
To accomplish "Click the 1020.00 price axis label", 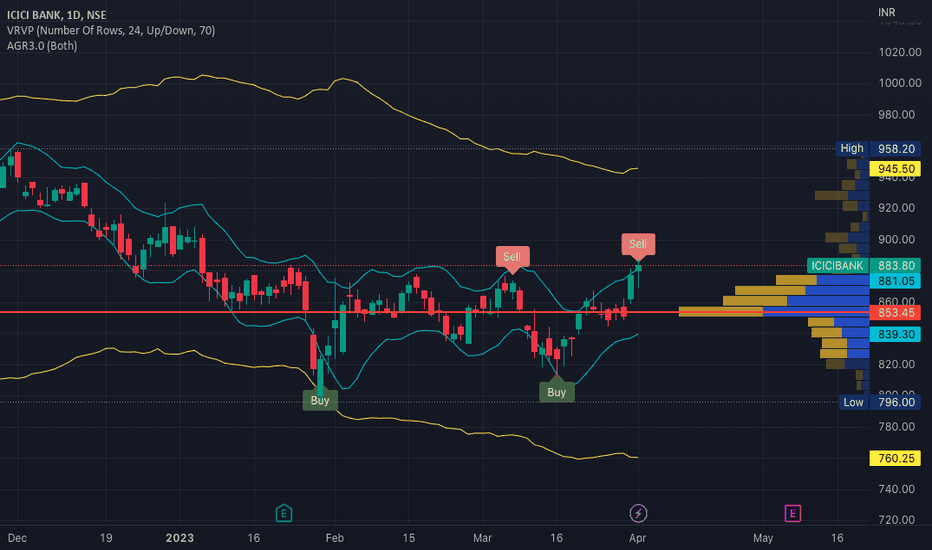I will coord(900,52).
